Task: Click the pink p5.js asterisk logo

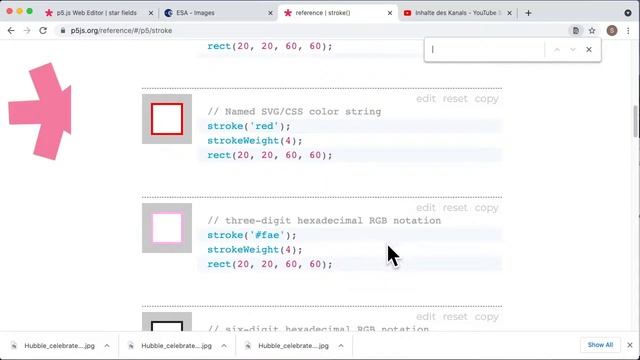Action: pyautogui.click(x=40, y=111)
